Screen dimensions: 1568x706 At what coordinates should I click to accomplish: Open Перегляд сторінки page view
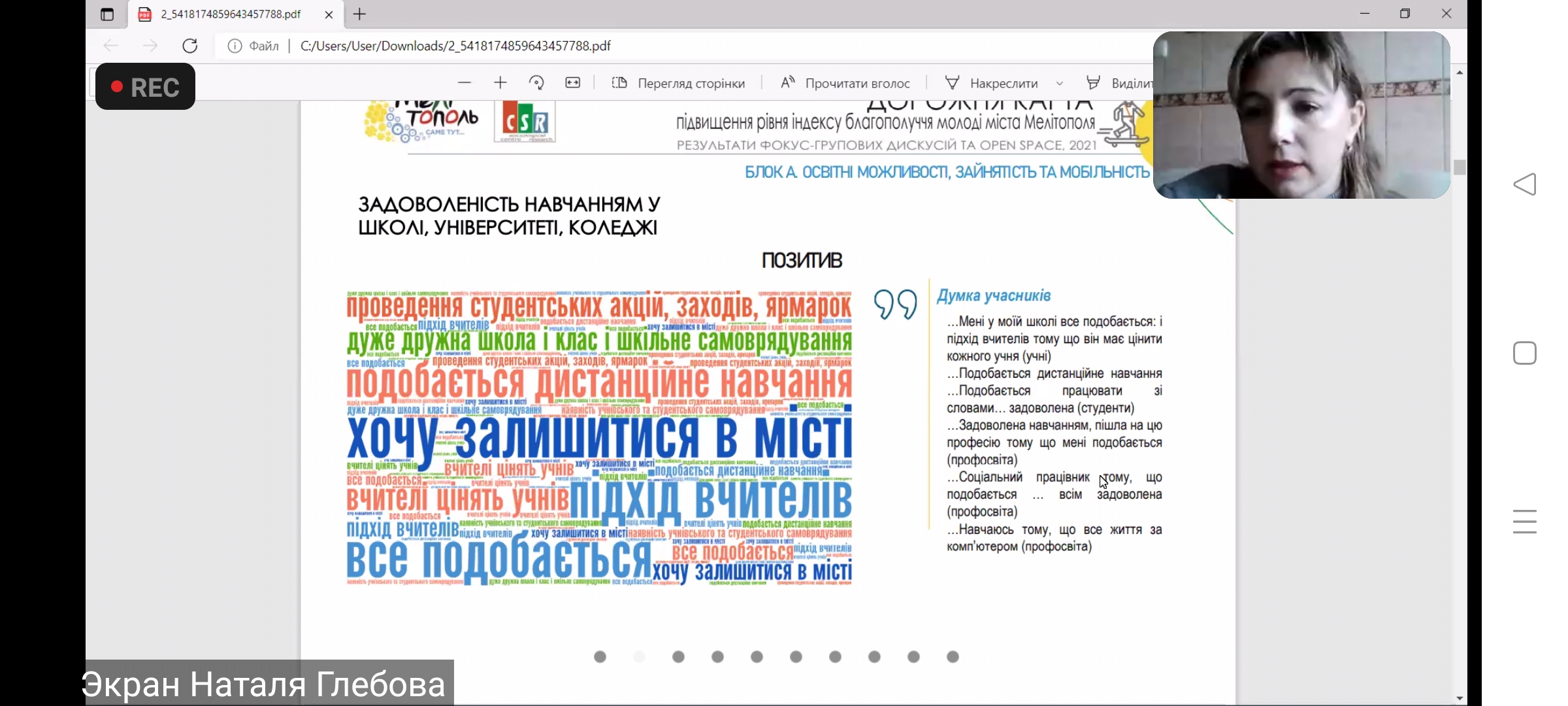click(679, 83)
